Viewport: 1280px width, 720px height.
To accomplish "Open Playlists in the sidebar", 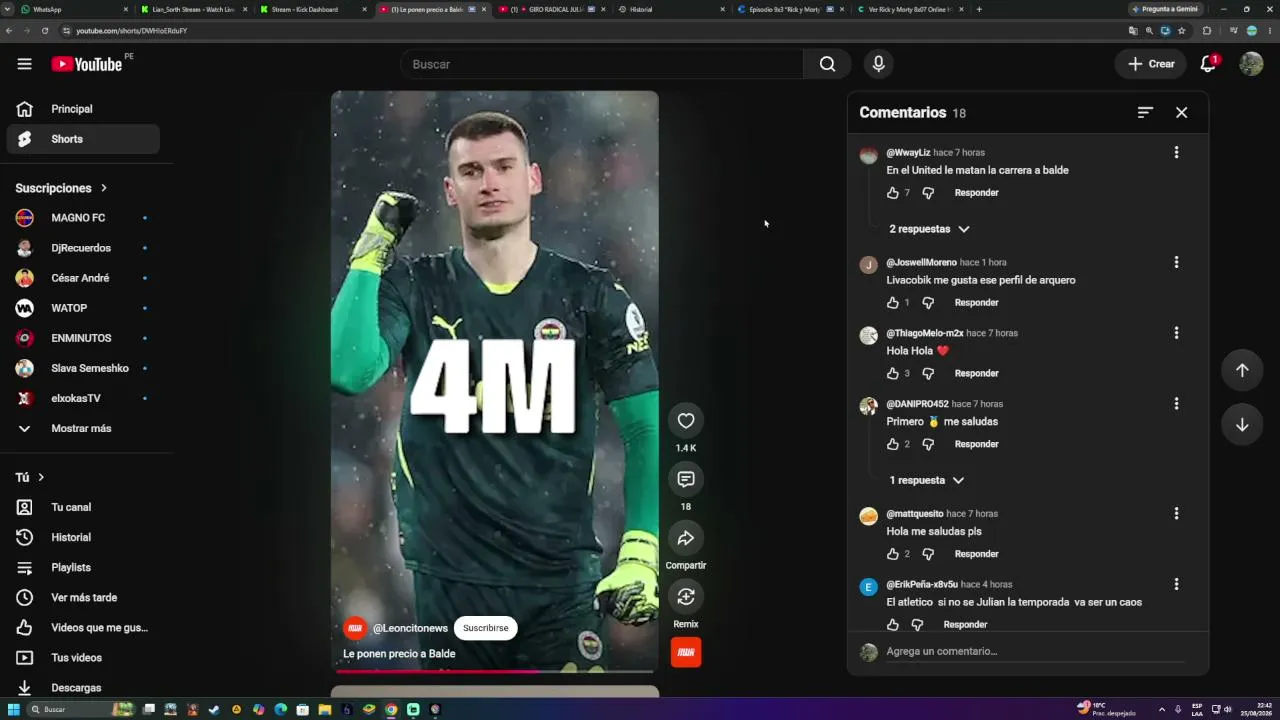I will click(x=83, y=567).
